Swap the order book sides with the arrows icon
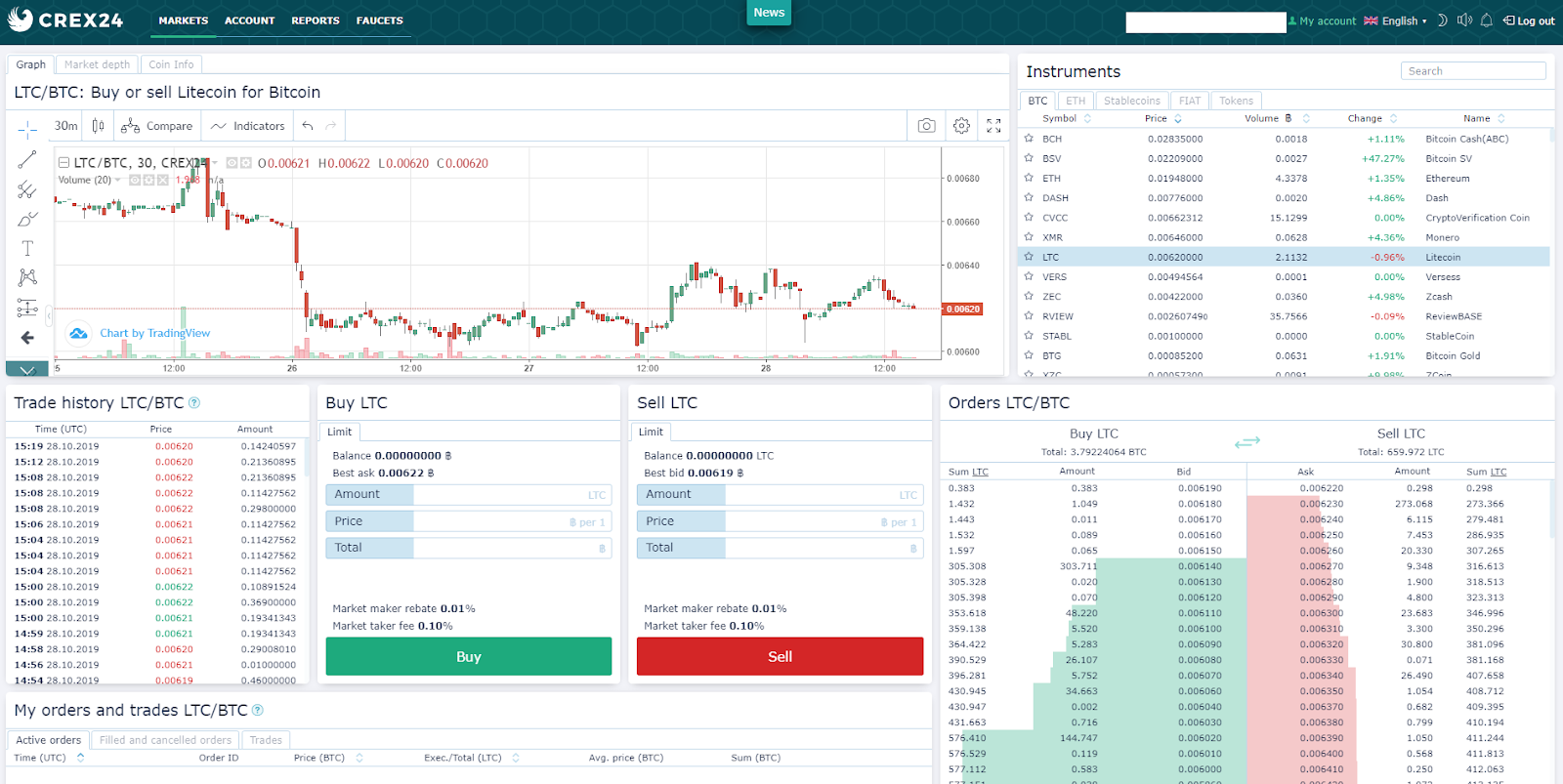Image resolution: width=1563 pixels, height=784 pixels. tap(1247, 442)
